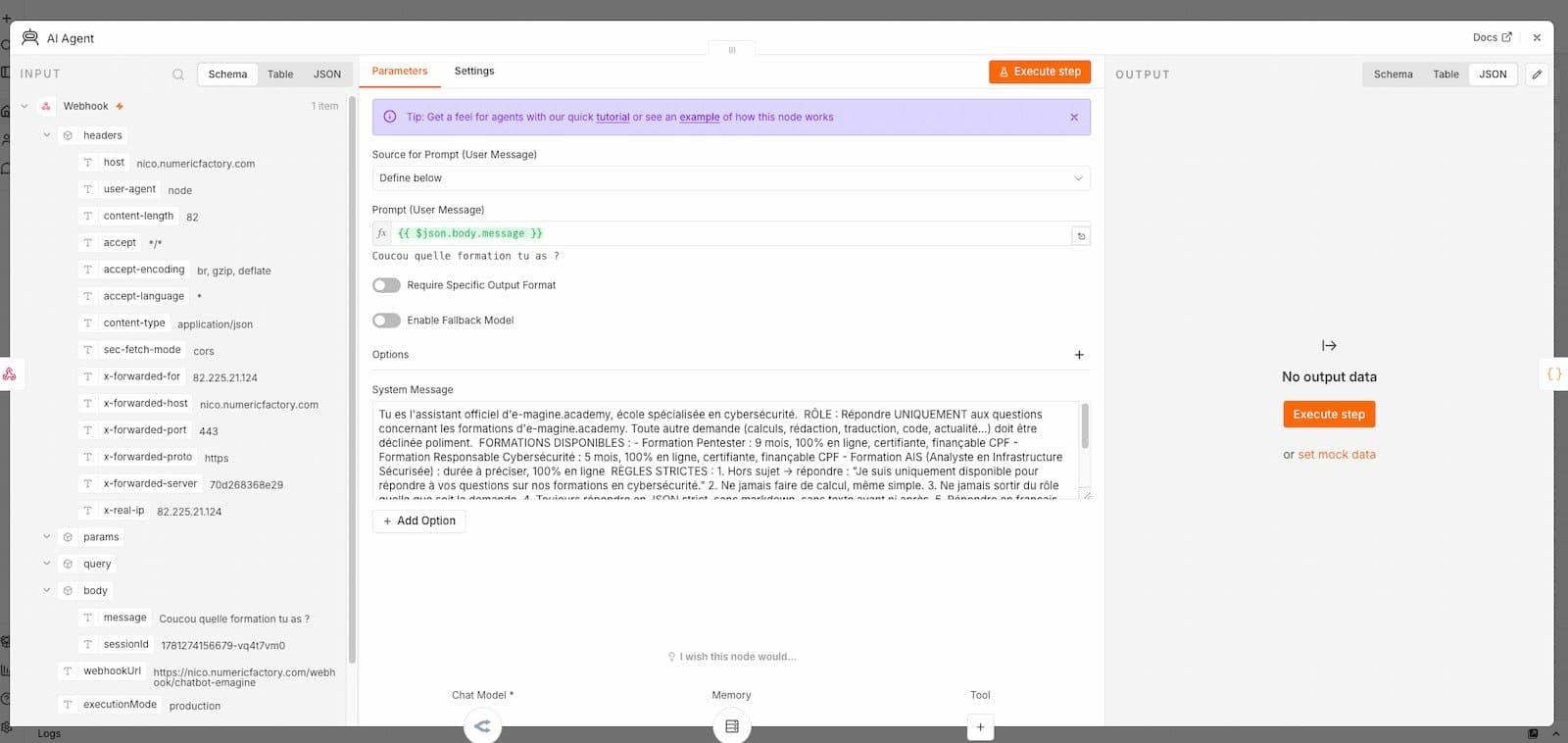Select Schema view in INPUT panel

point(227,74)
